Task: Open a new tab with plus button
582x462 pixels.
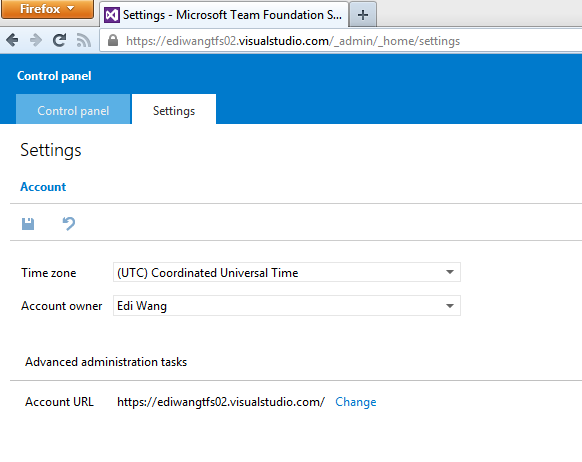Action: pos(363,15)
